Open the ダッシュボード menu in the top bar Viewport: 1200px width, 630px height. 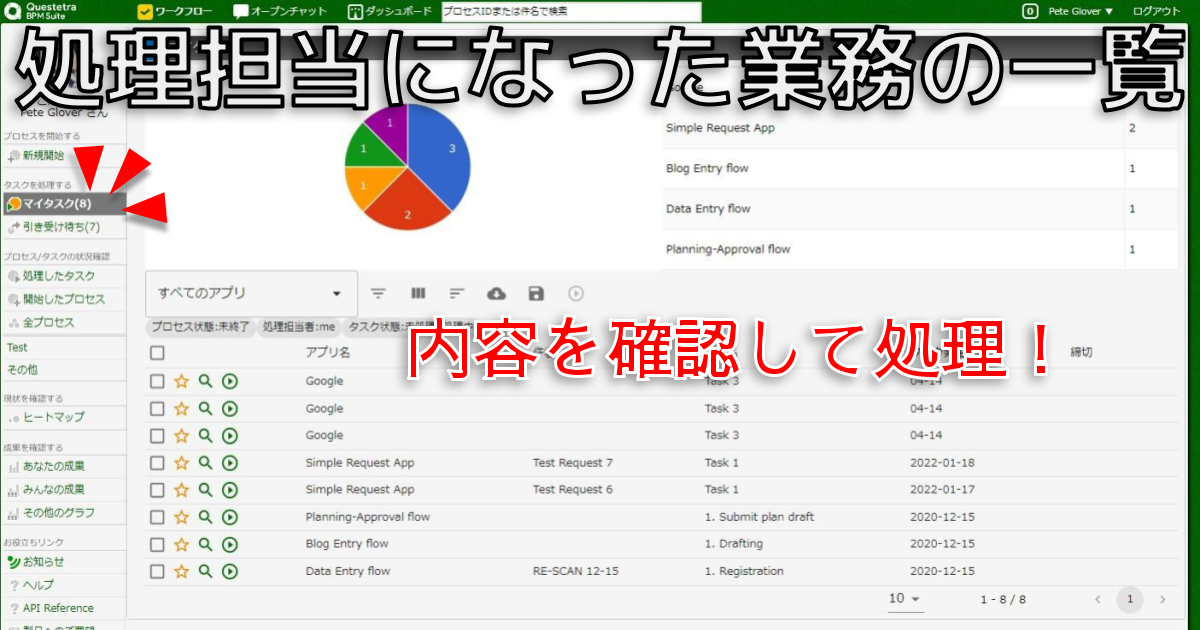391,11
